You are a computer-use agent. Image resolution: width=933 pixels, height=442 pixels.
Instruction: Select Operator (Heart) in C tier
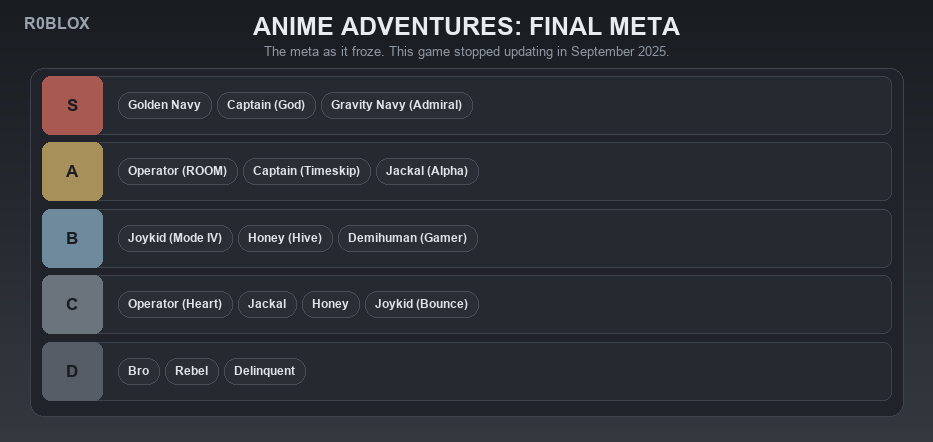pos(175,305)
